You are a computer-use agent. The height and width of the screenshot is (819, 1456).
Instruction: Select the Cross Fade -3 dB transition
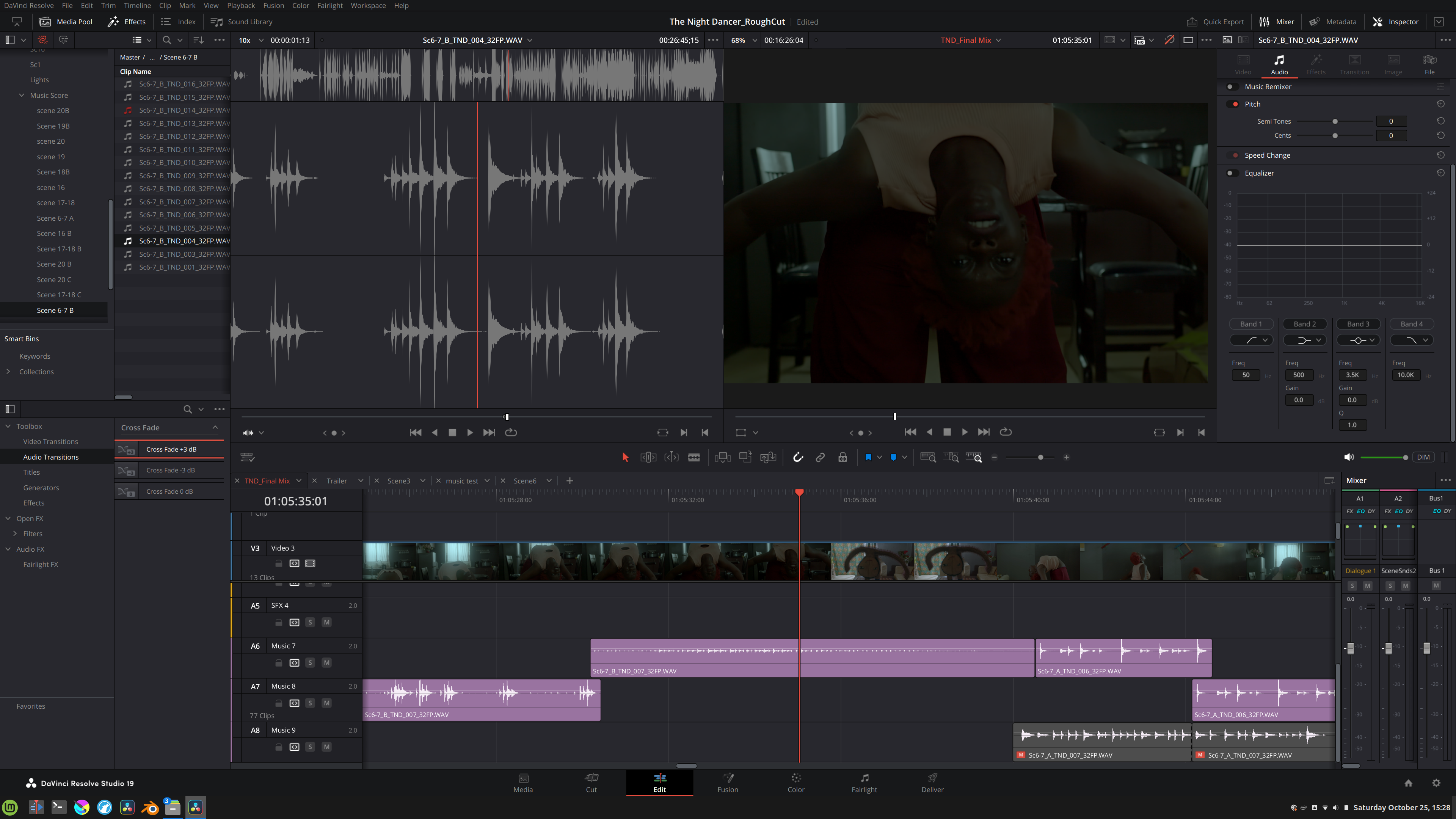[170, 470]
